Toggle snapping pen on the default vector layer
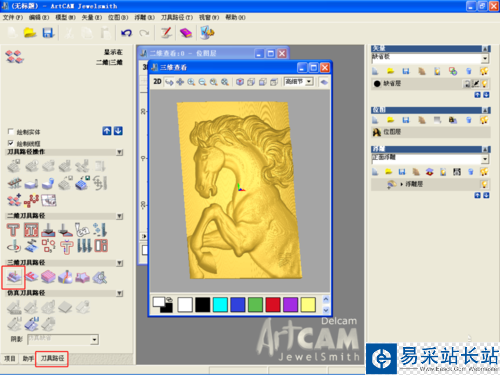This screenshot has width=500, height=375. tap(476, 83)
